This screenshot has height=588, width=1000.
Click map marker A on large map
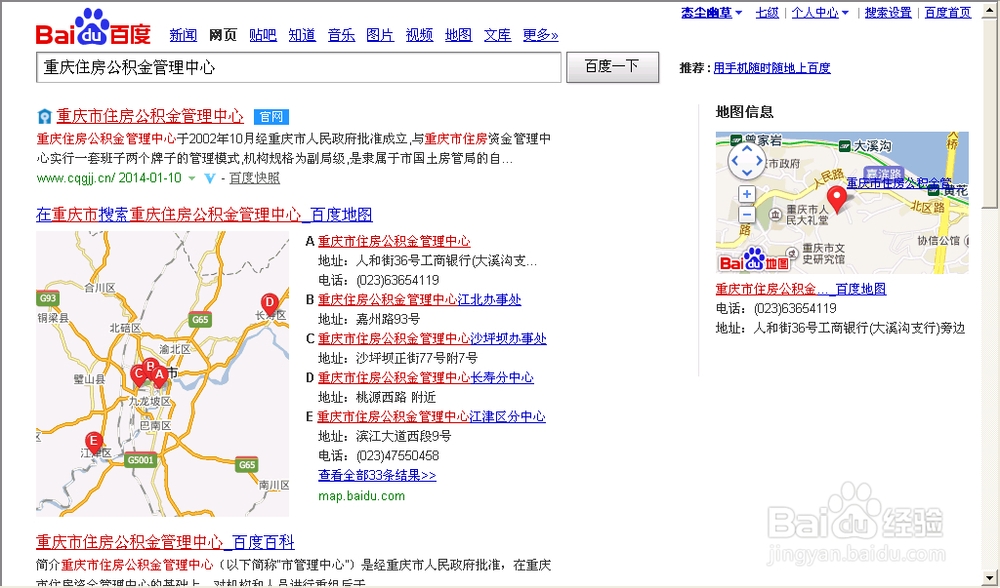tap(158, 376)
